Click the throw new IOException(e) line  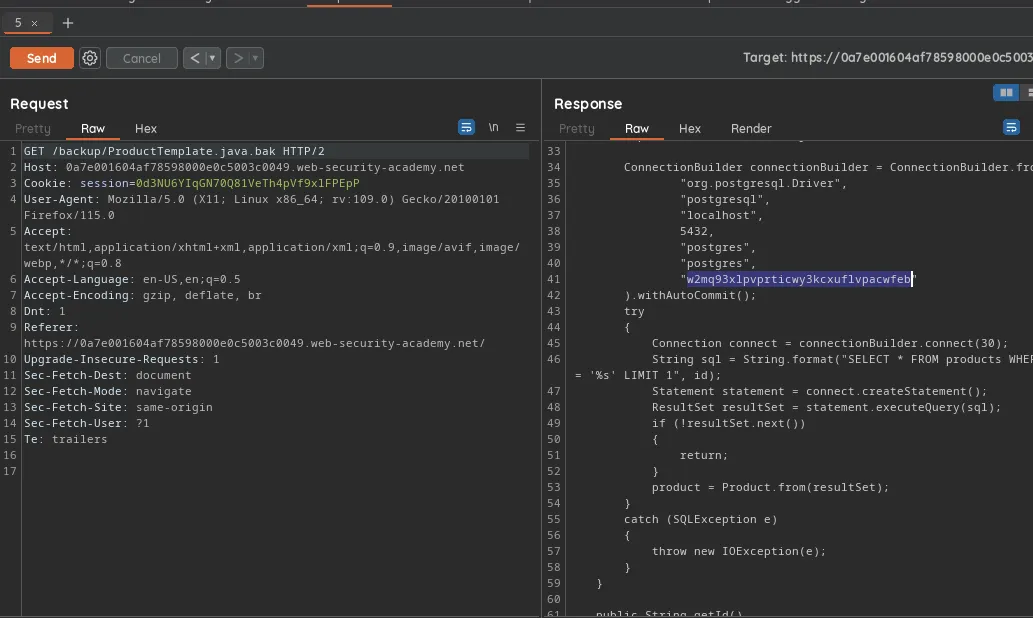[x=739, y=551]
